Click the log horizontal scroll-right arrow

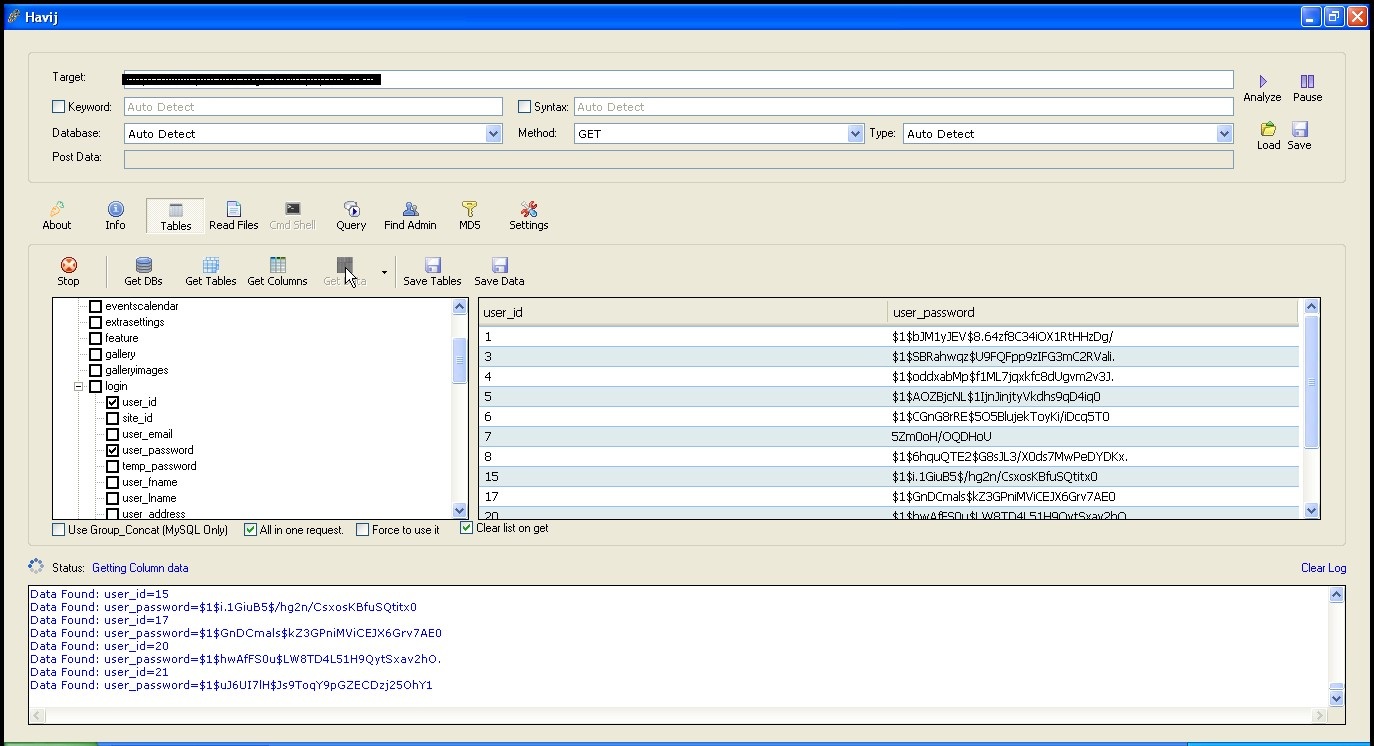tap(1320, 715)
